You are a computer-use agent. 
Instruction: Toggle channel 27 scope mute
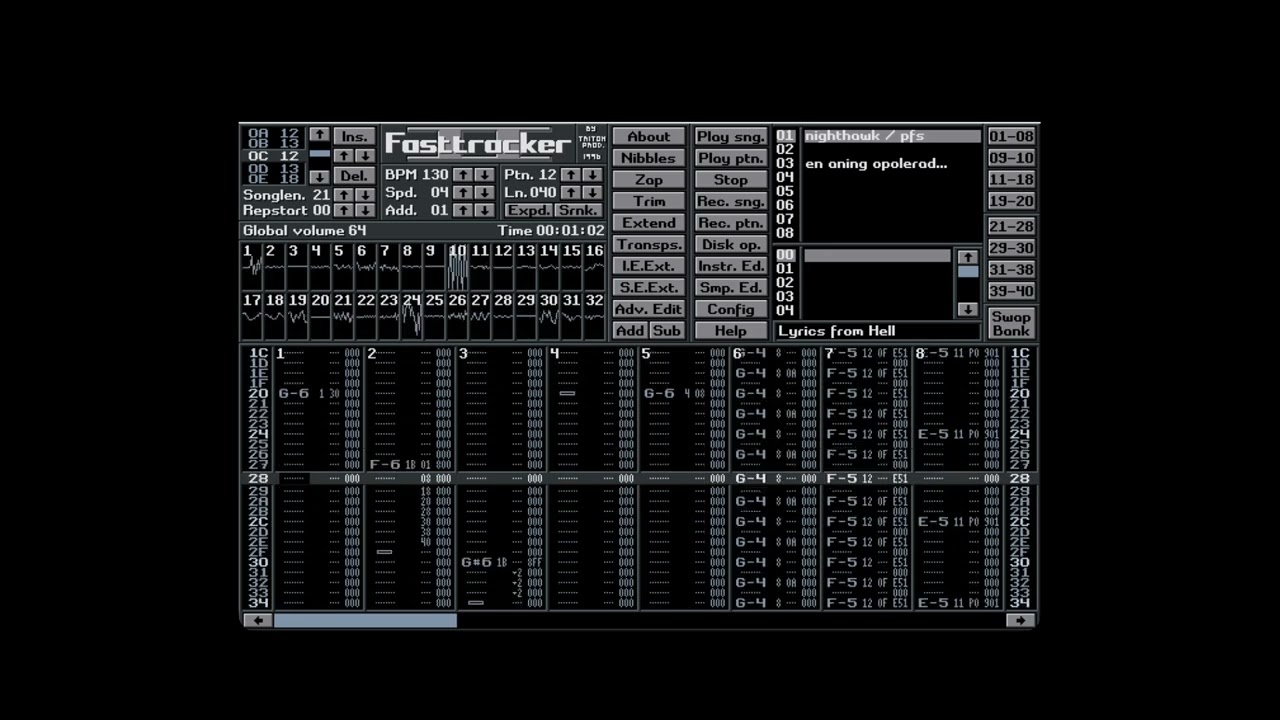coord(480,315)
